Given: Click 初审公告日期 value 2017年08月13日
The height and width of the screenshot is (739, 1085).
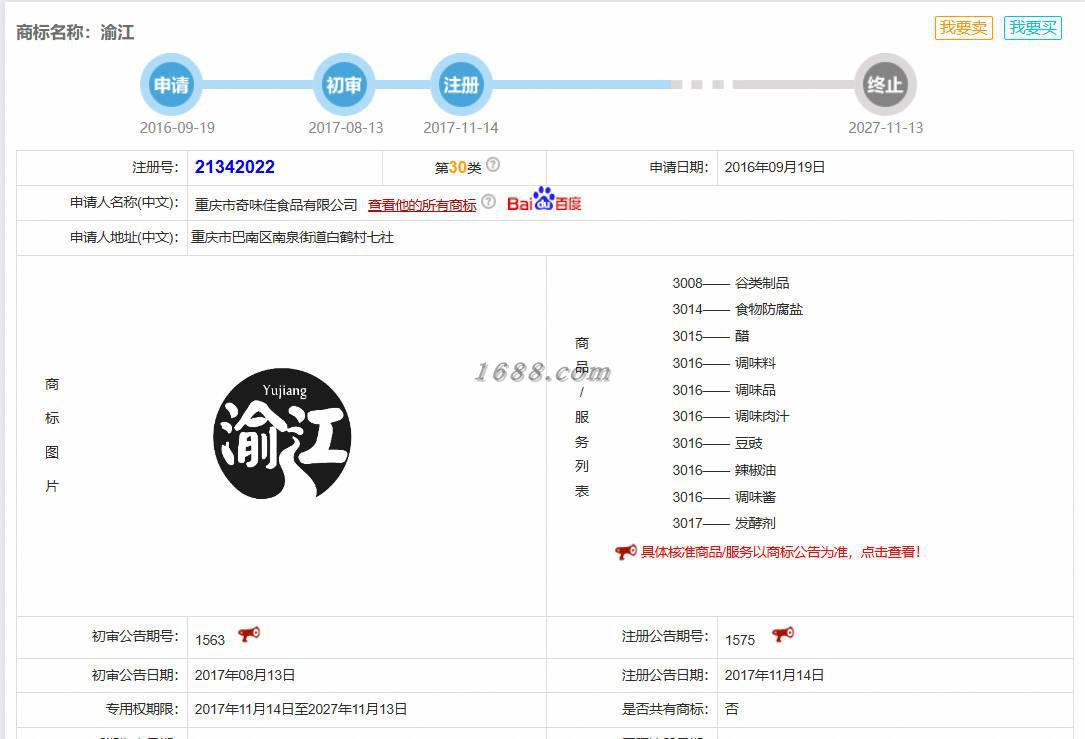Looking at the screenshot, I should (245, 675).
